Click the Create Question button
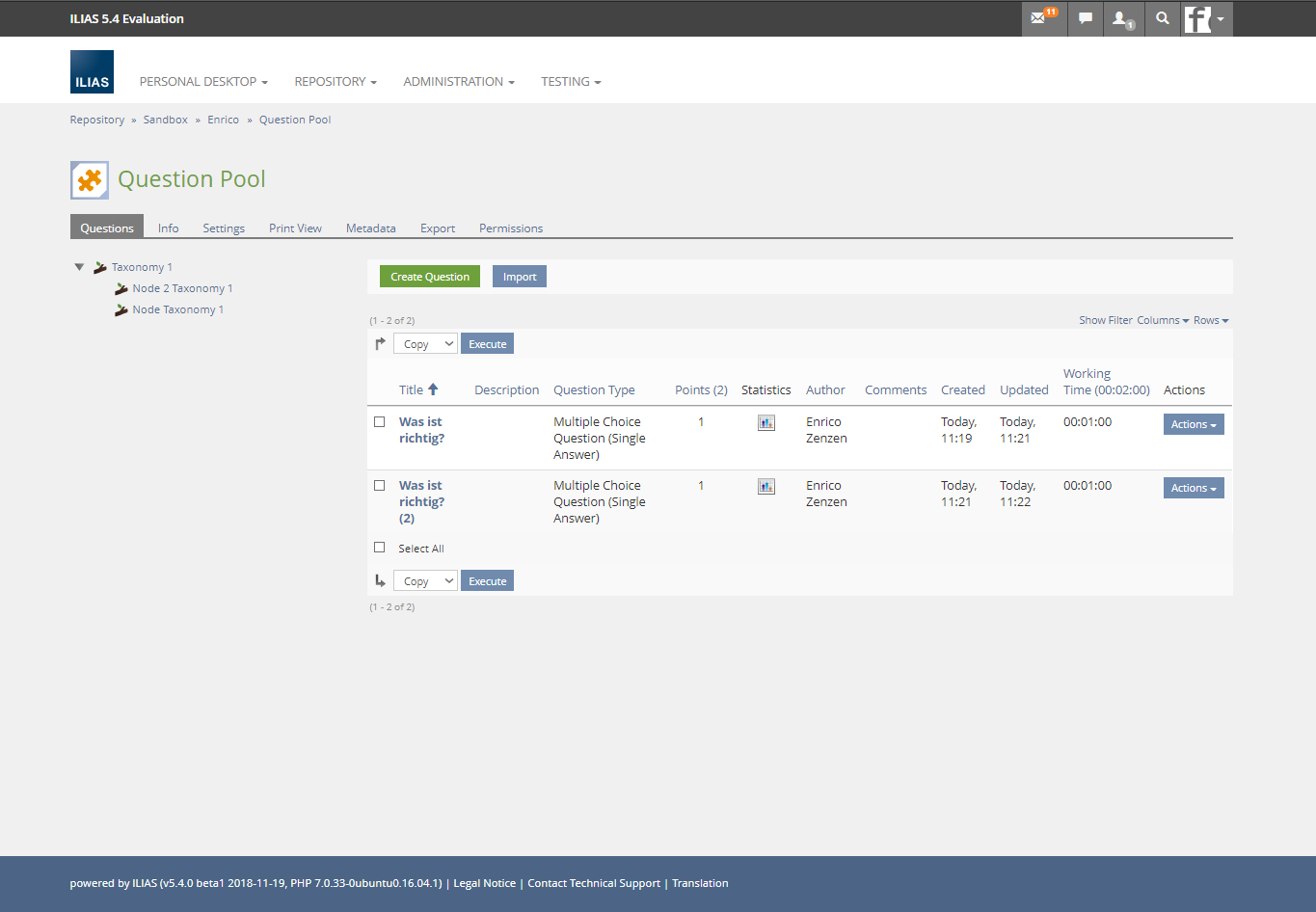1316x912 pixels. pyautogui.click(x=430, y=277)
